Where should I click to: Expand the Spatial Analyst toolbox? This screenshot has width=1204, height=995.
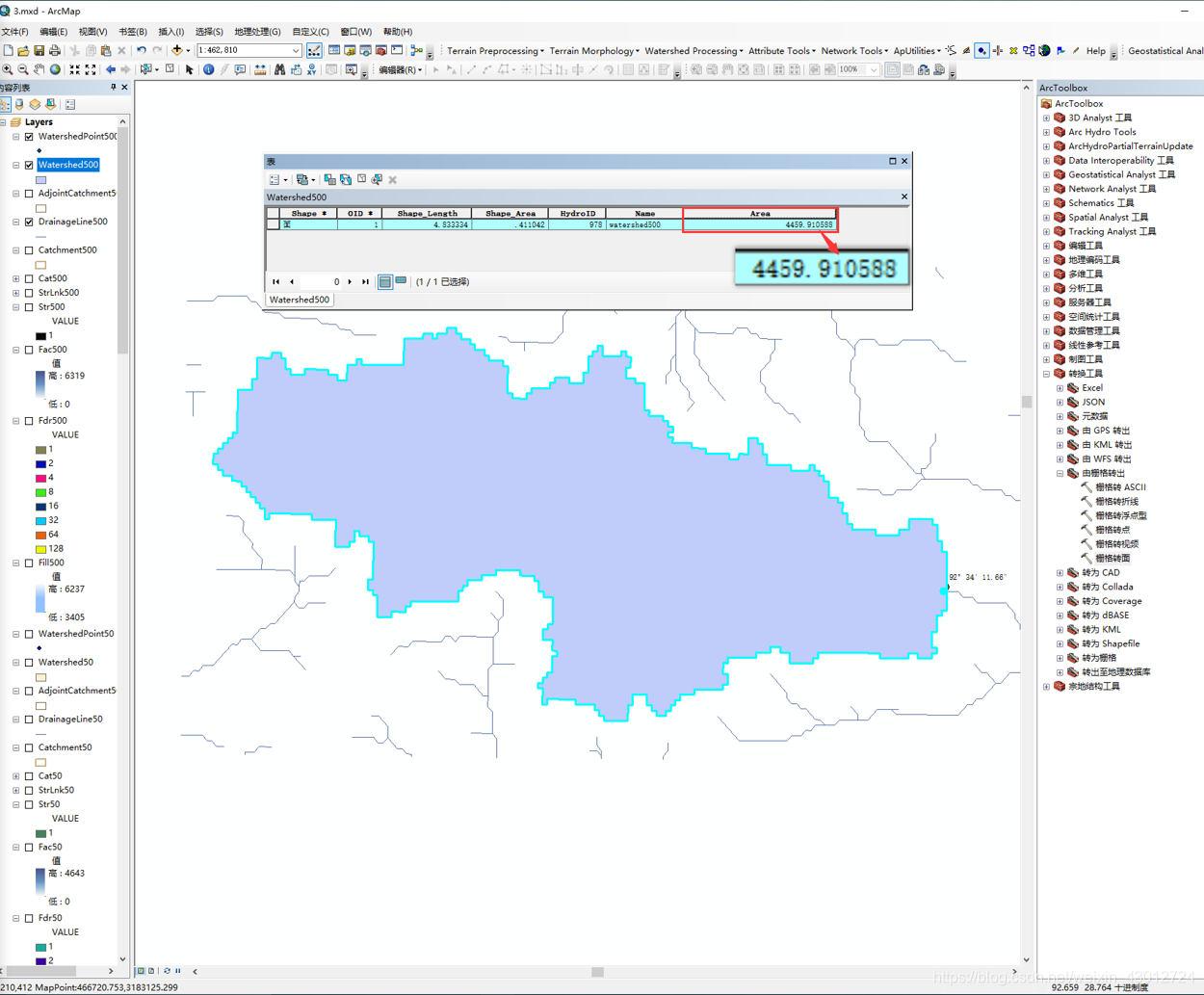(x=1047, y=218)
